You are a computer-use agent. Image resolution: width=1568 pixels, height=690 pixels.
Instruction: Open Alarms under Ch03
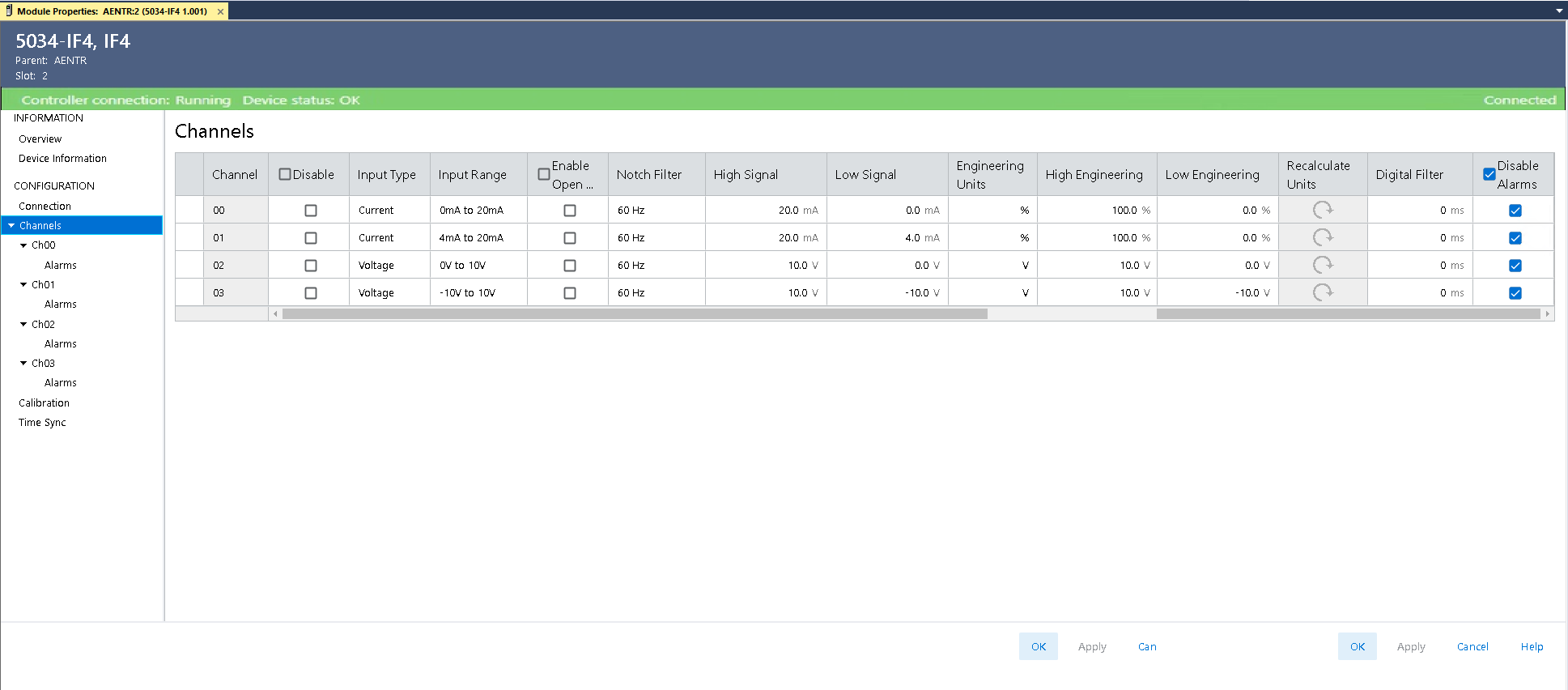[x=61, y=383]
